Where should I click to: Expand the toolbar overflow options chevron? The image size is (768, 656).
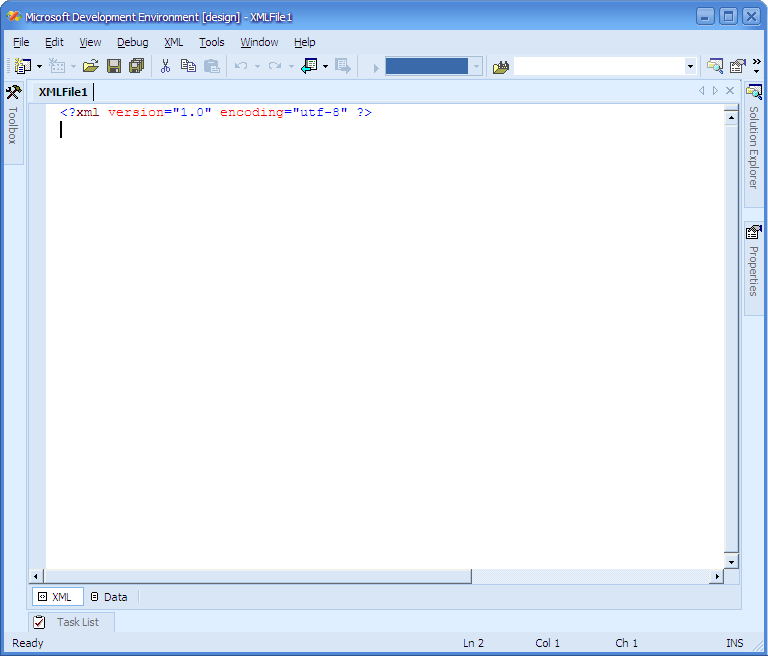[x=757, y=66]
